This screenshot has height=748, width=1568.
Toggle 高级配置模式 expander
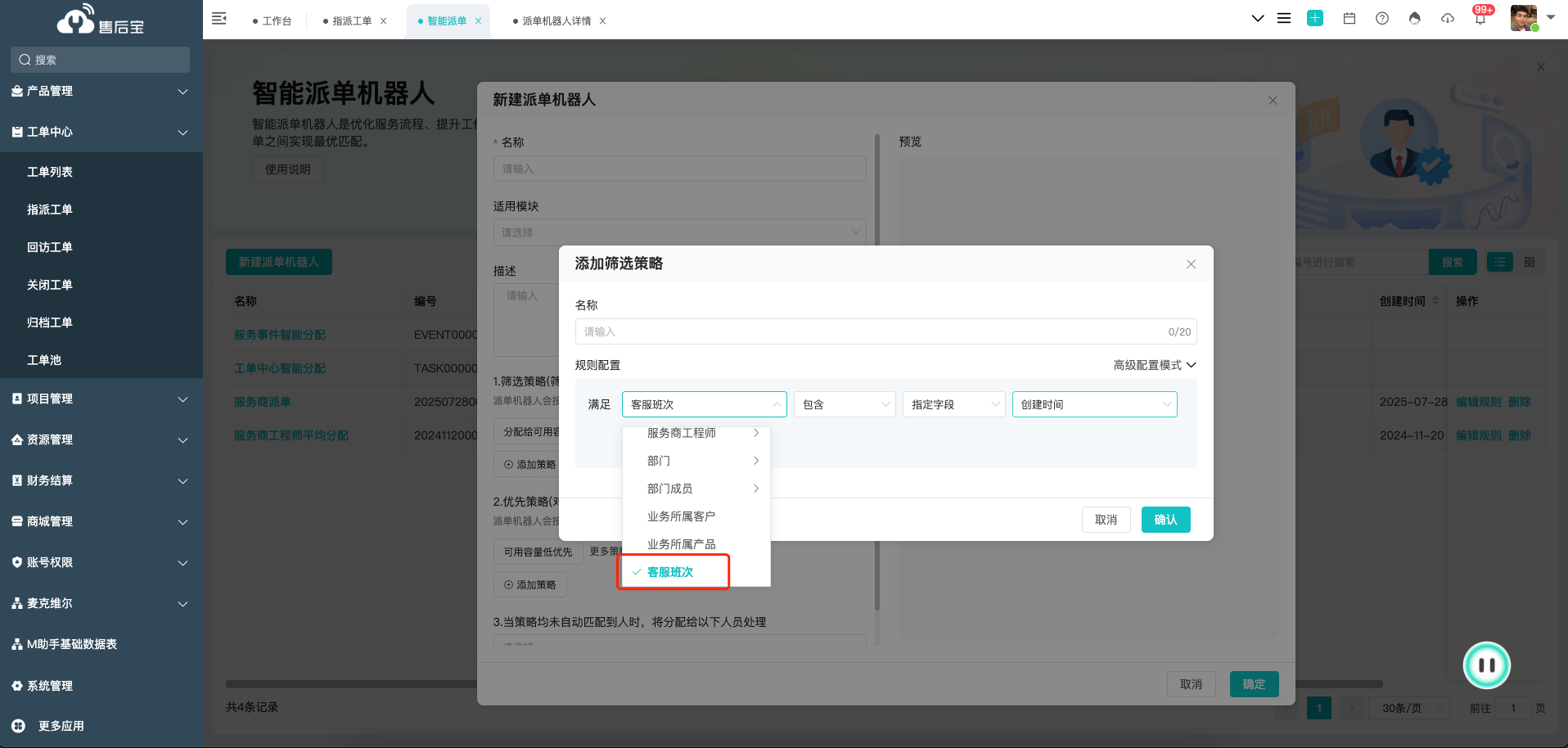[x=1155, y=365]
